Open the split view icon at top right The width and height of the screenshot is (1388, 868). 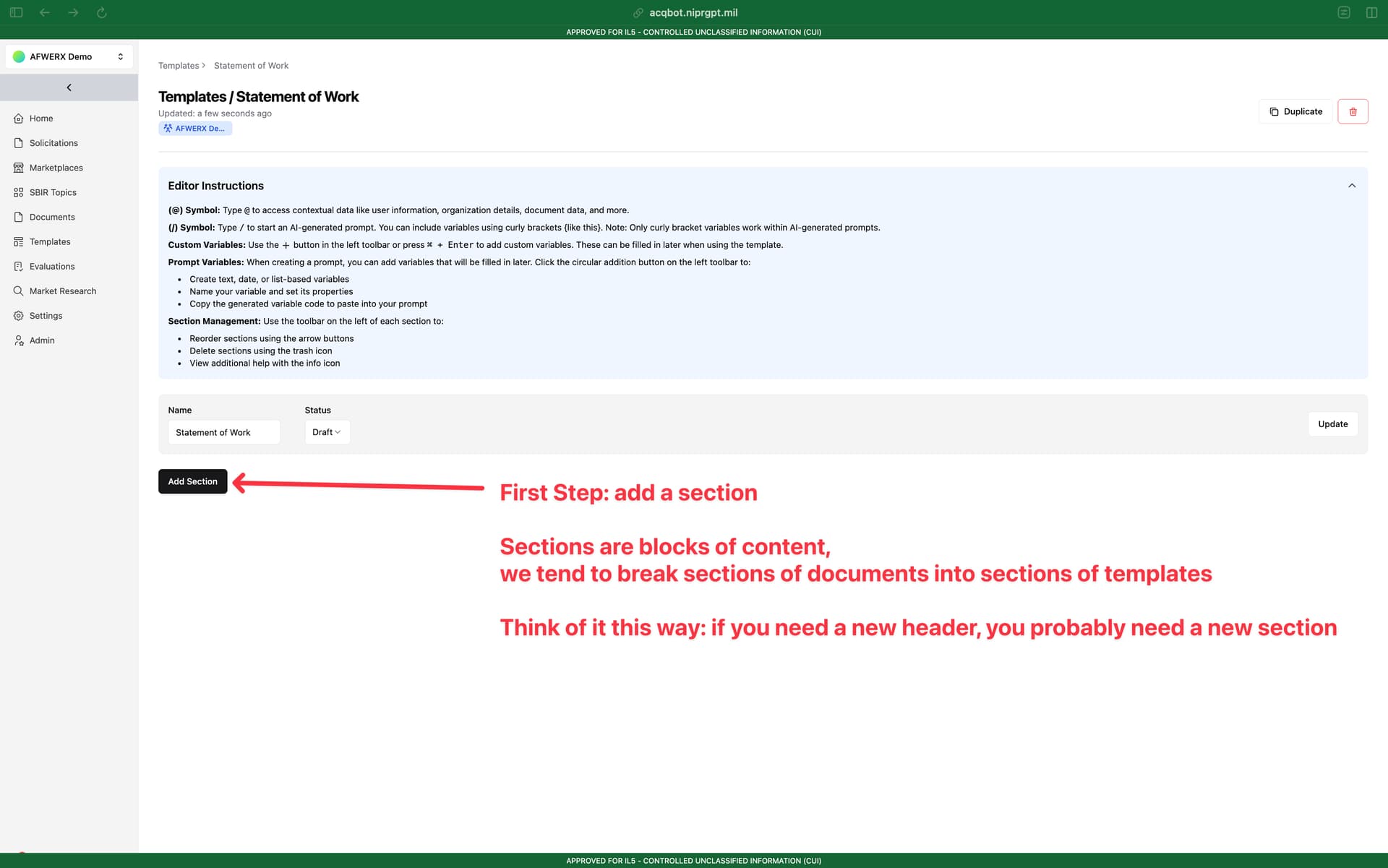1371,12
